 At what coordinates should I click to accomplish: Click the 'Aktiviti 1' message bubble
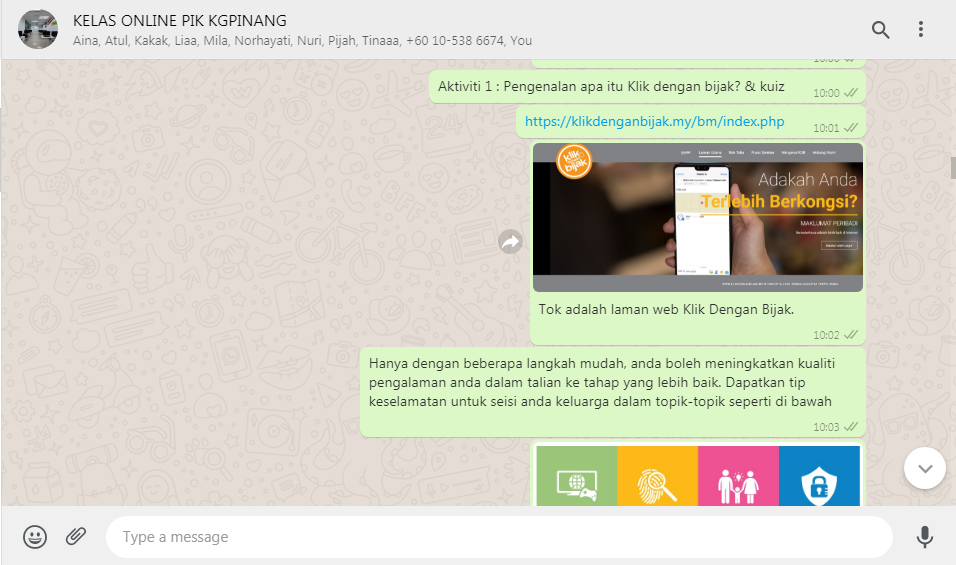(x=610, y=87)
